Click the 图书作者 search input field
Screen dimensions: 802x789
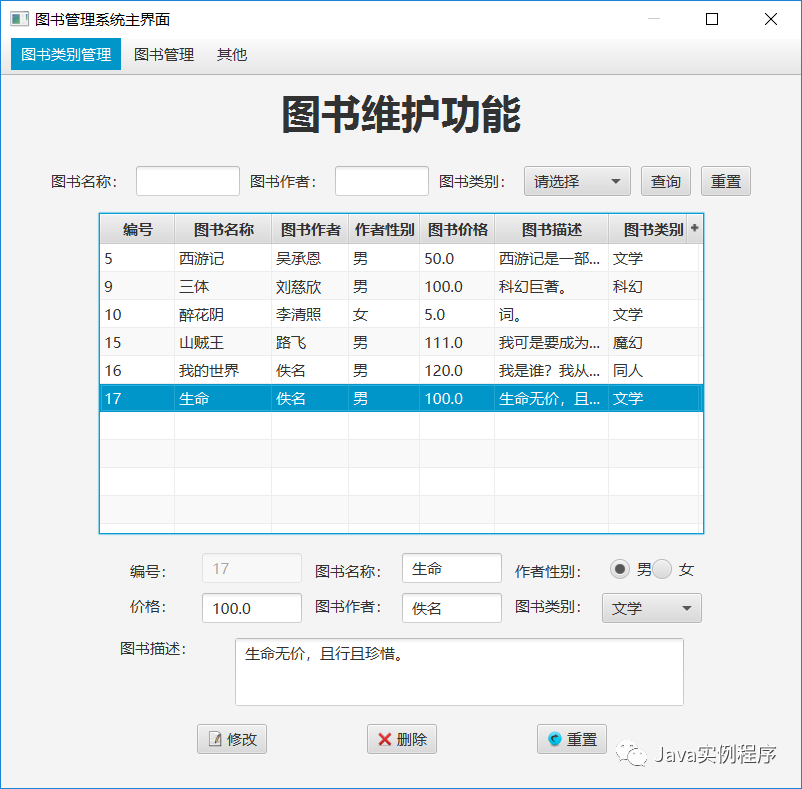click(x=382, y=181)
